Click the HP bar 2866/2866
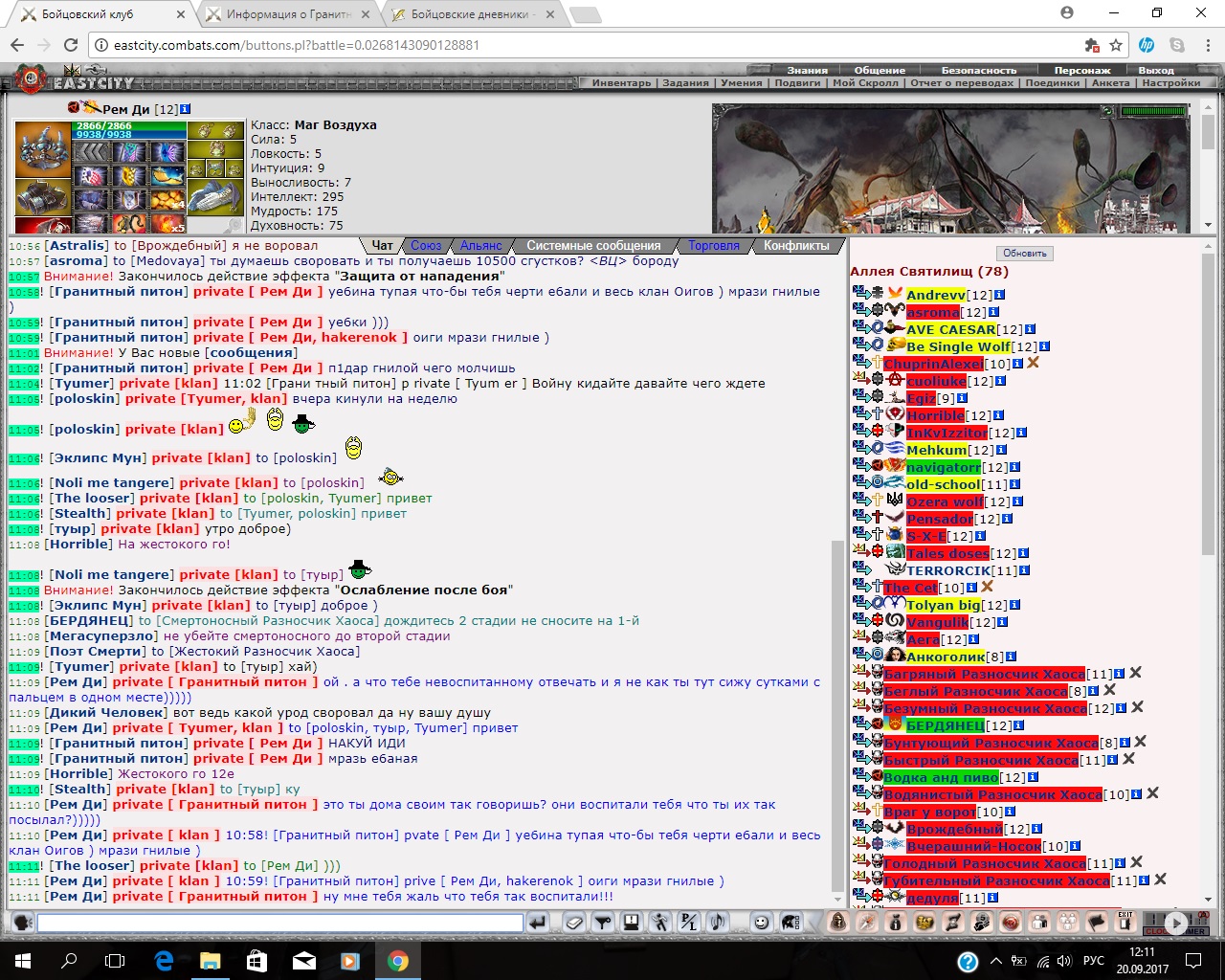The image size is (1225, 980). 129,125
